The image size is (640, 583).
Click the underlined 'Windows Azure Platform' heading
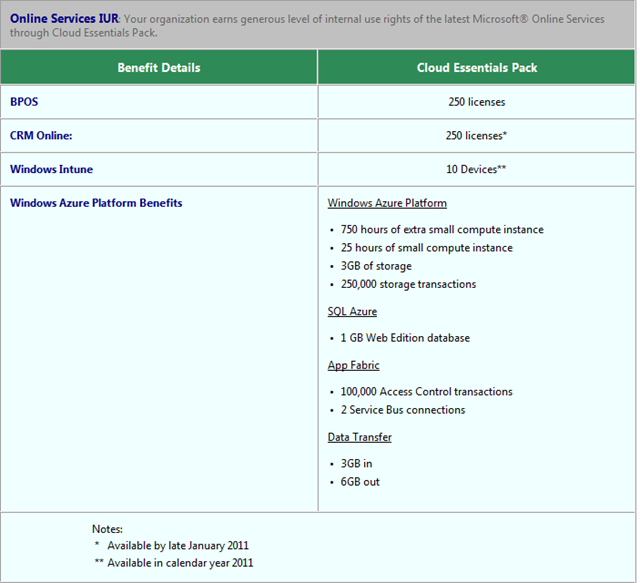(x=387, y=203)
